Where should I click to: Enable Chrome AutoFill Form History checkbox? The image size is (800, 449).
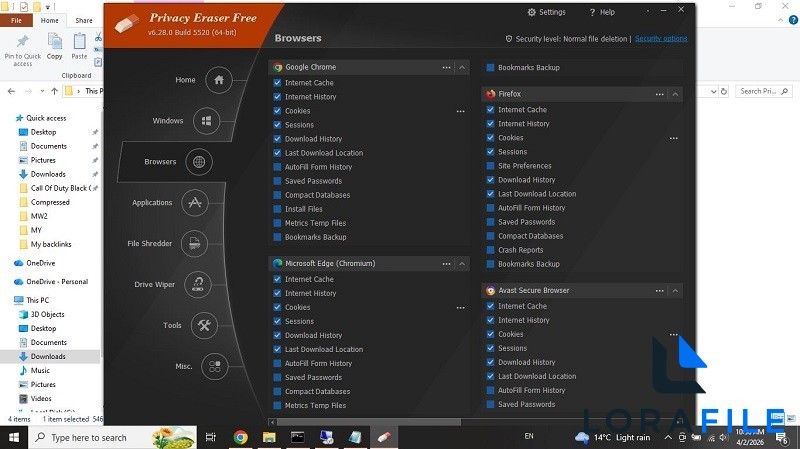coord(277,167)
